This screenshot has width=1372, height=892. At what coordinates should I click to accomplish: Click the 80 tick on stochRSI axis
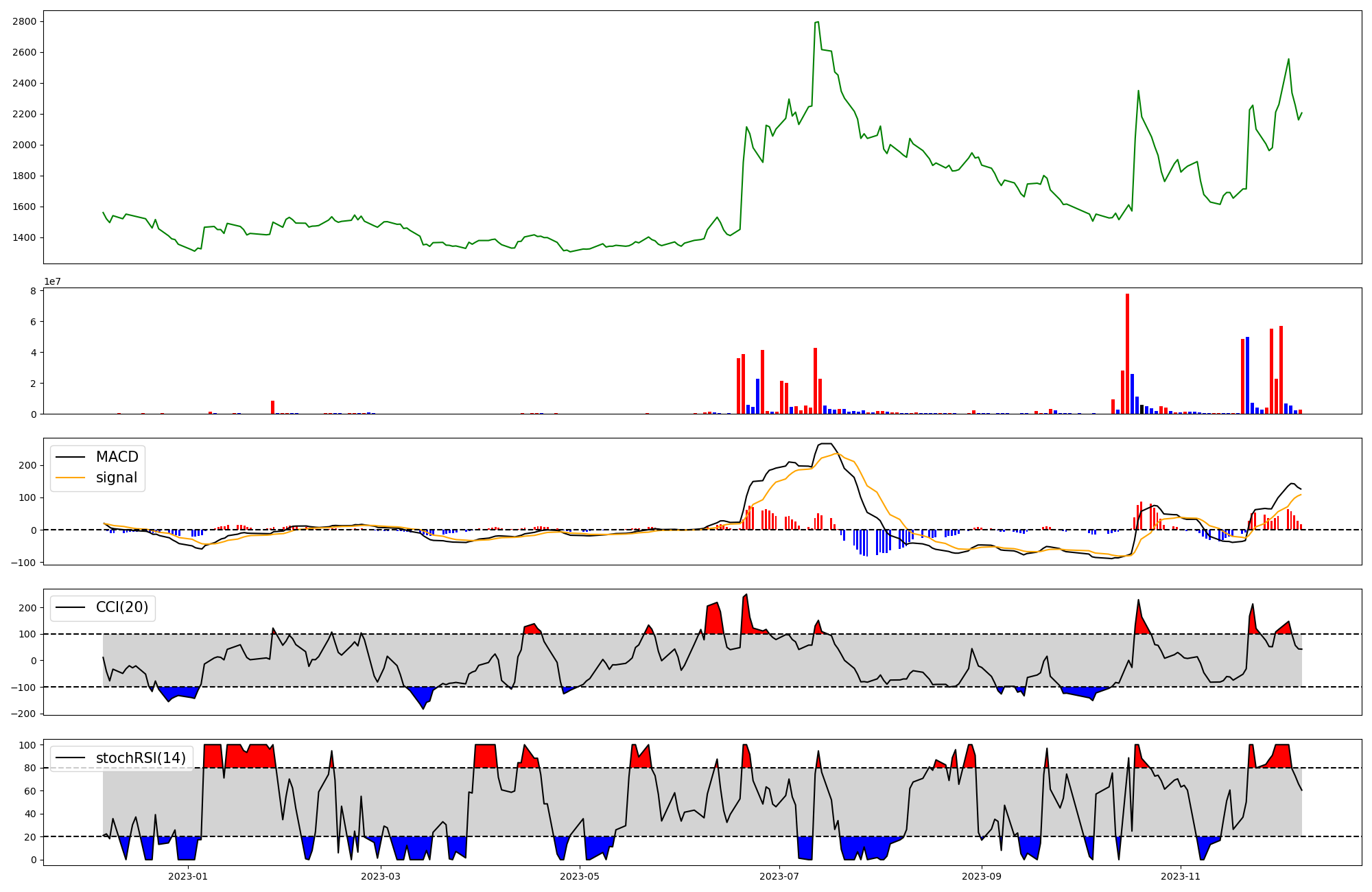click(29, 768)
